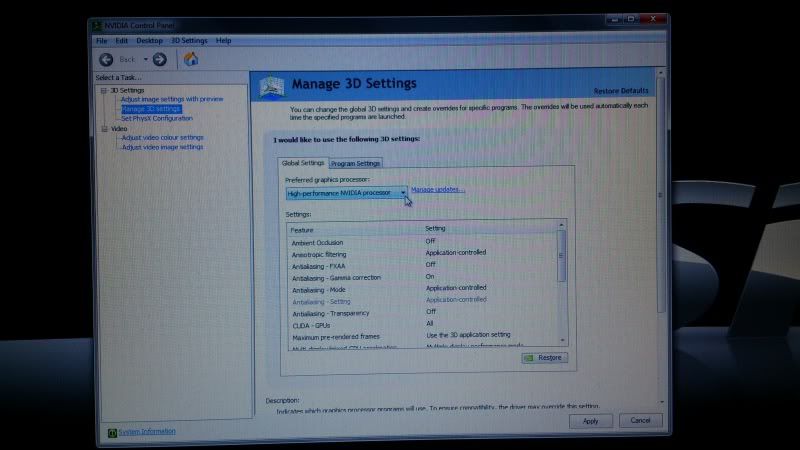This screenshot has width=800, height=450.
Task: Close the NVIDIA Control Panel window
Action: pyautogui.click(x=653, y=19)
